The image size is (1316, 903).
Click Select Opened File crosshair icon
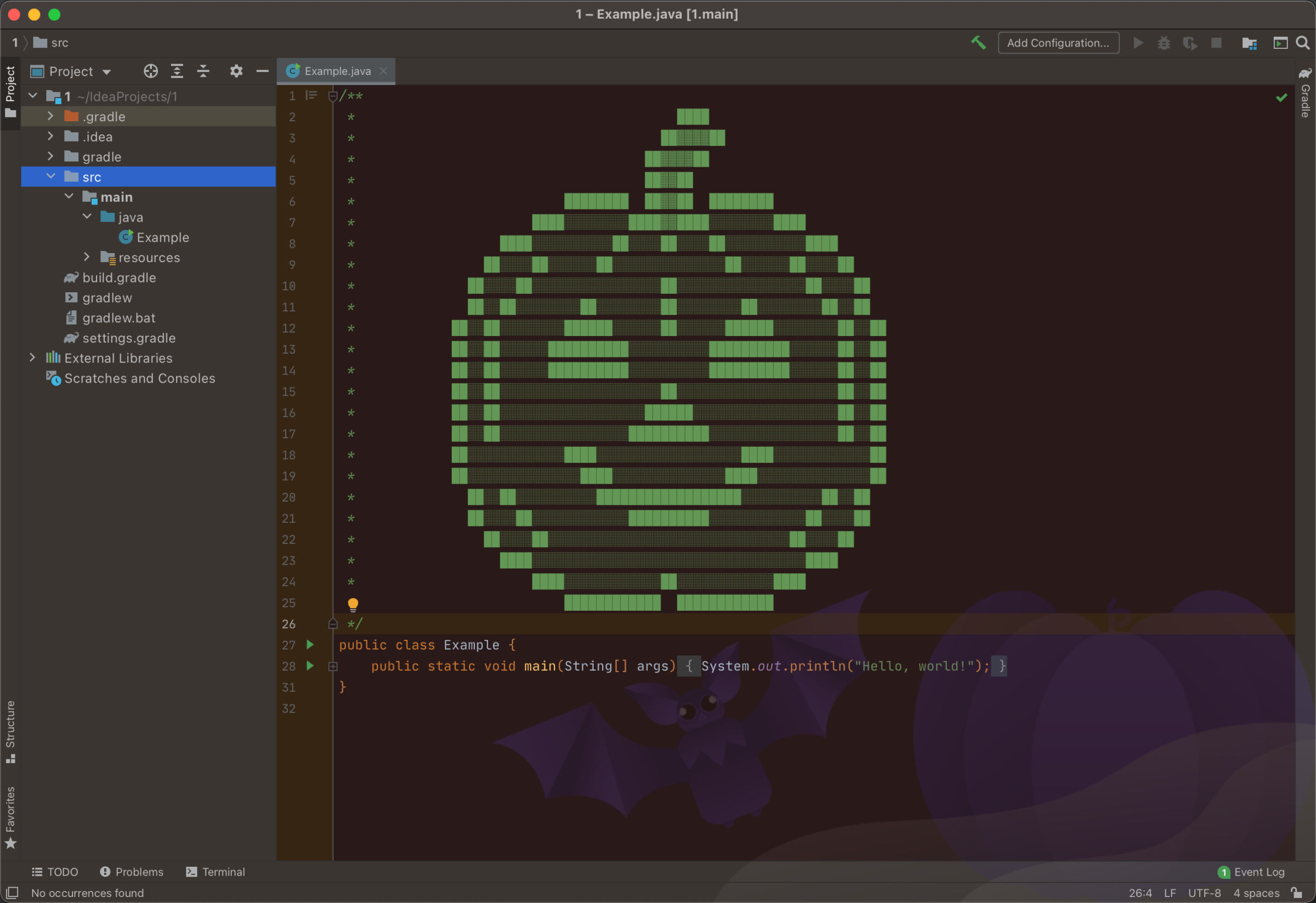pos(151,71)
